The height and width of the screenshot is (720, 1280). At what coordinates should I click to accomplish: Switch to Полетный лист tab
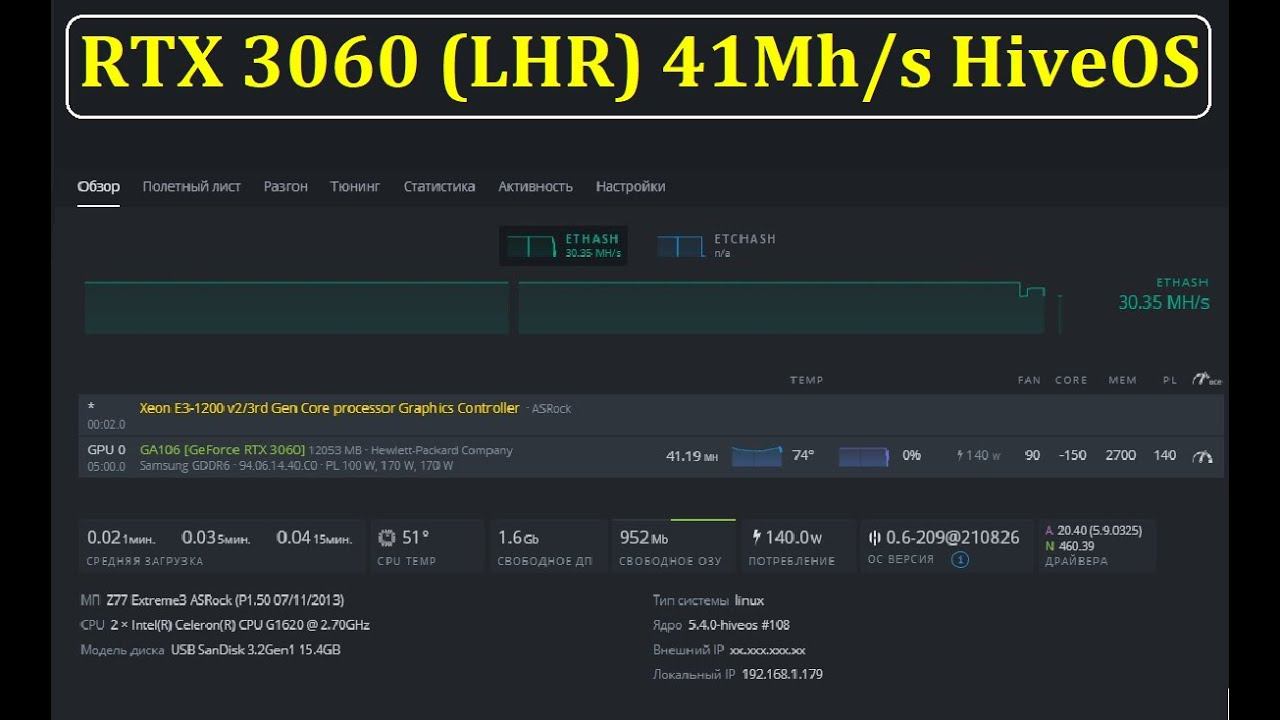[x=191, y=187]
